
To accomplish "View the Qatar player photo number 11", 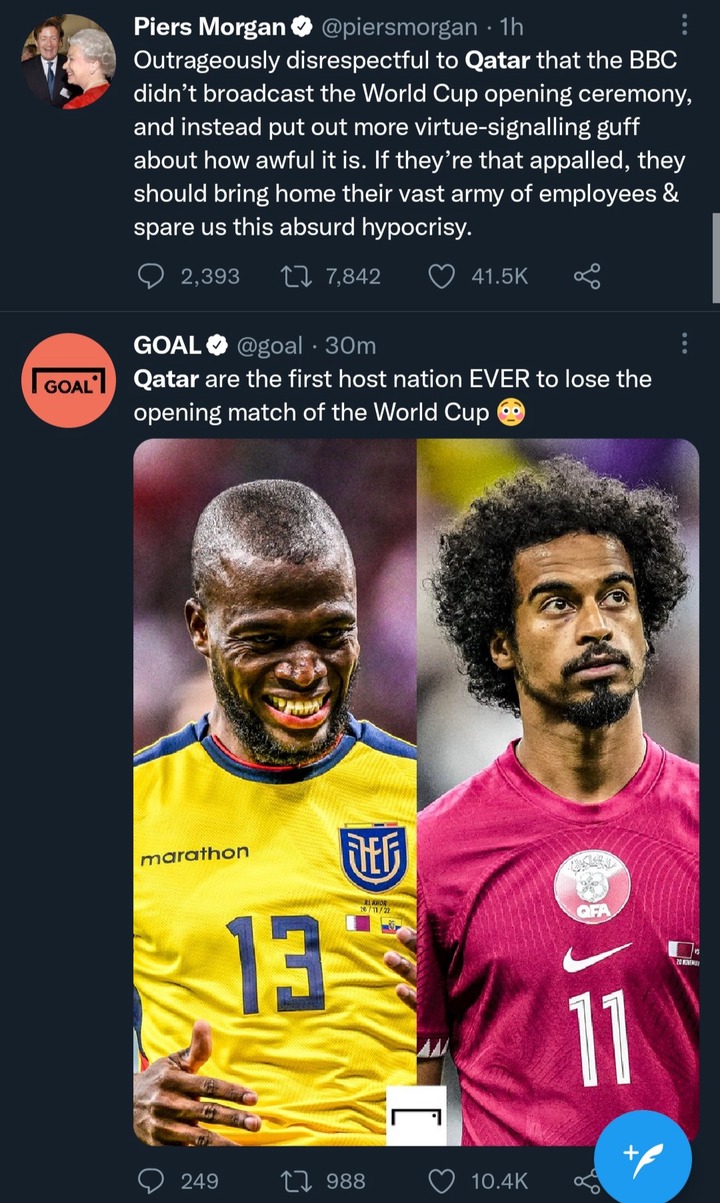I will pyautogui.click(x=558, y=793).
